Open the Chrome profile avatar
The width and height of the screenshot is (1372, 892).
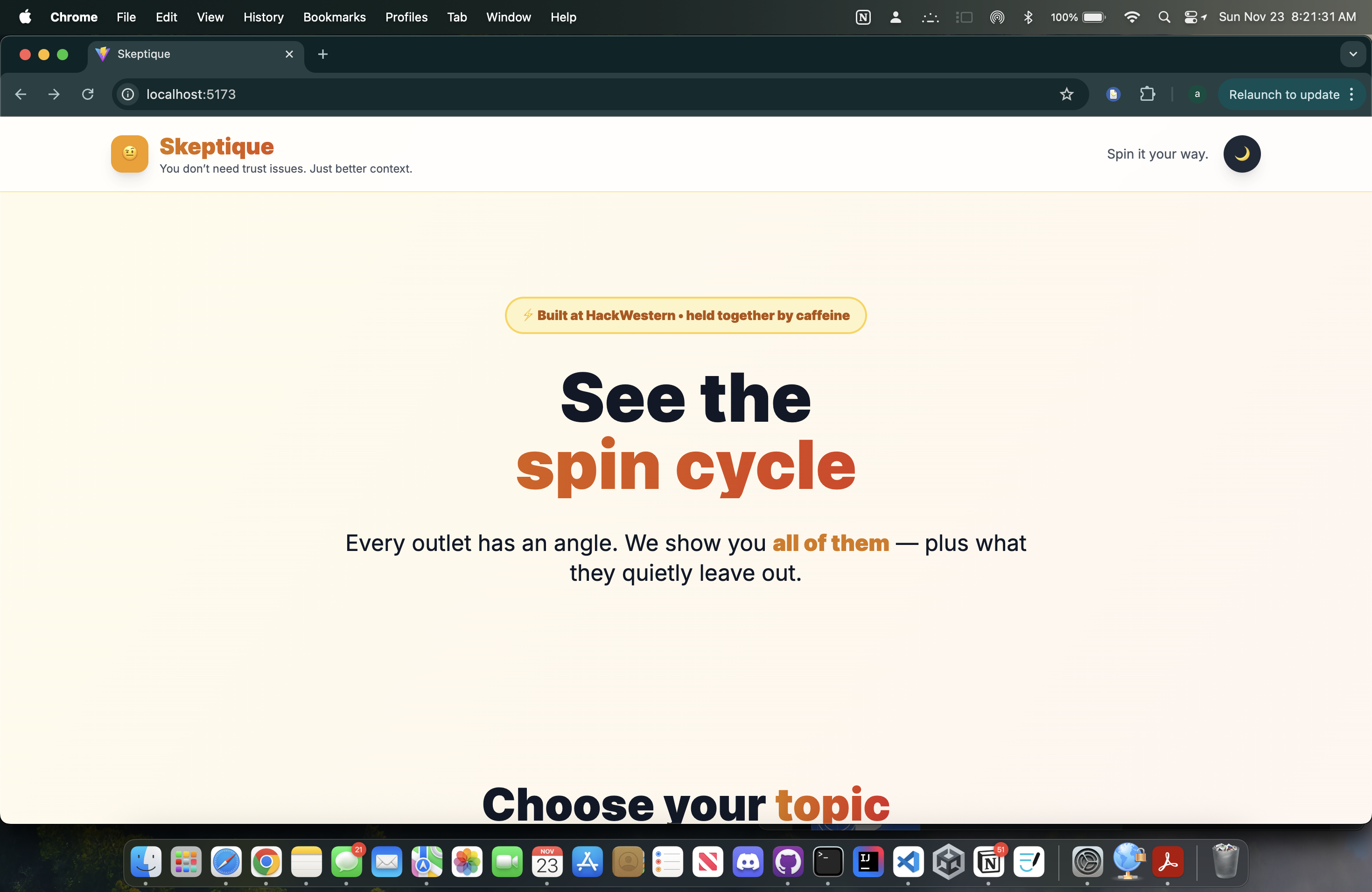[1197, 95]
